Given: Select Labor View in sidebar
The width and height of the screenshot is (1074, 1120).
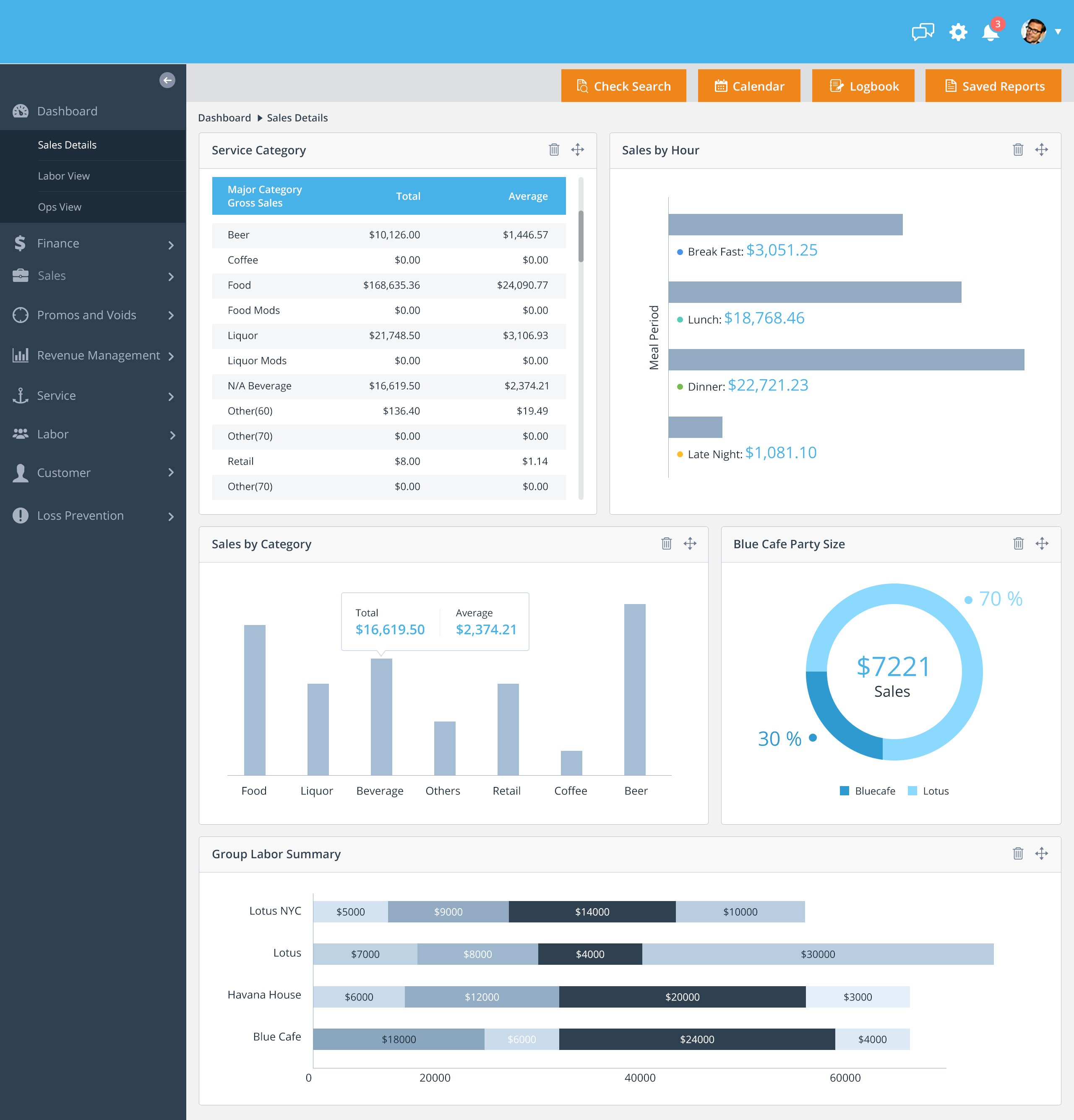Looking at the screenshot, I should 63,176.
